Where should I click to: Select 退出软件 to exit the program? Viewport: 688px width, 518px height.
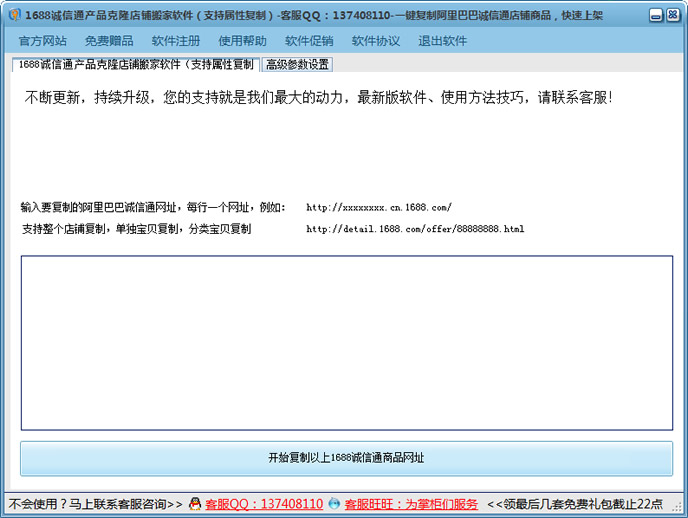(x=442, y=41)
